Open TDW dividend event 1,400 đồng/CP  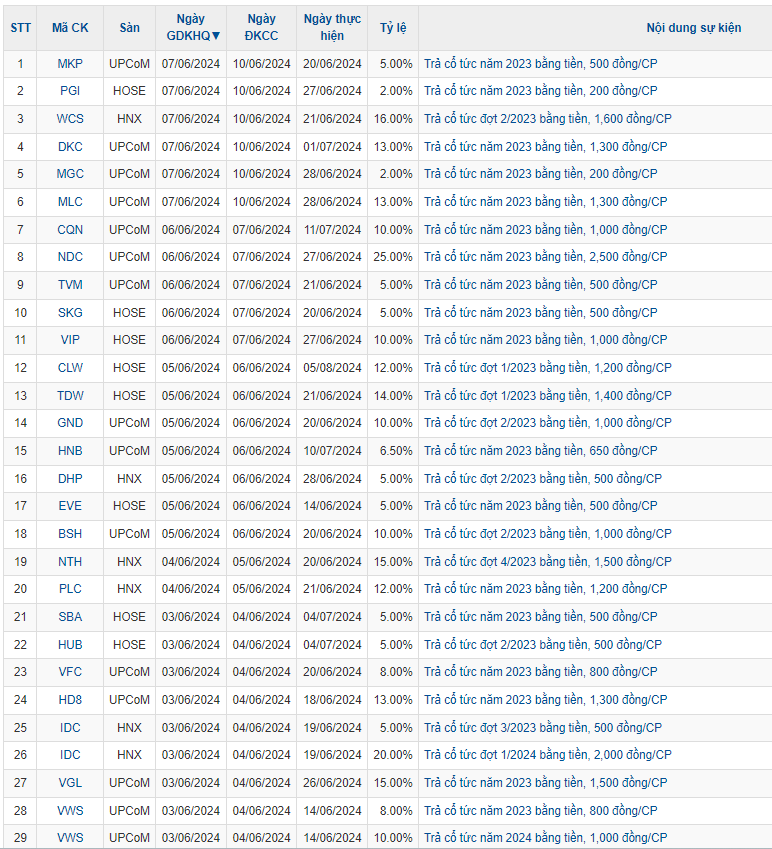pos(547,396)
